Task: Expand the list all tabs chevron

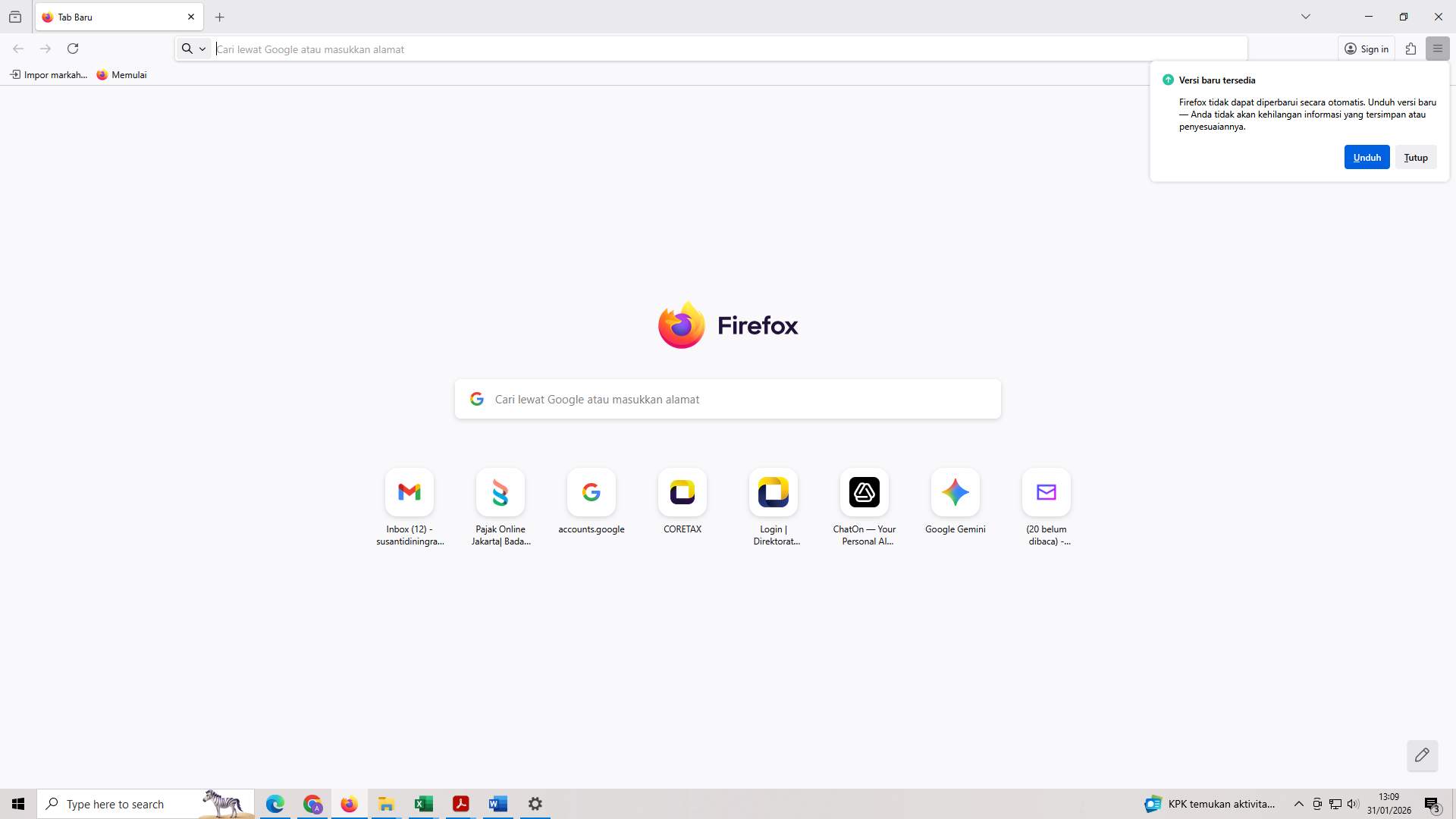Action: (1305, 17)
